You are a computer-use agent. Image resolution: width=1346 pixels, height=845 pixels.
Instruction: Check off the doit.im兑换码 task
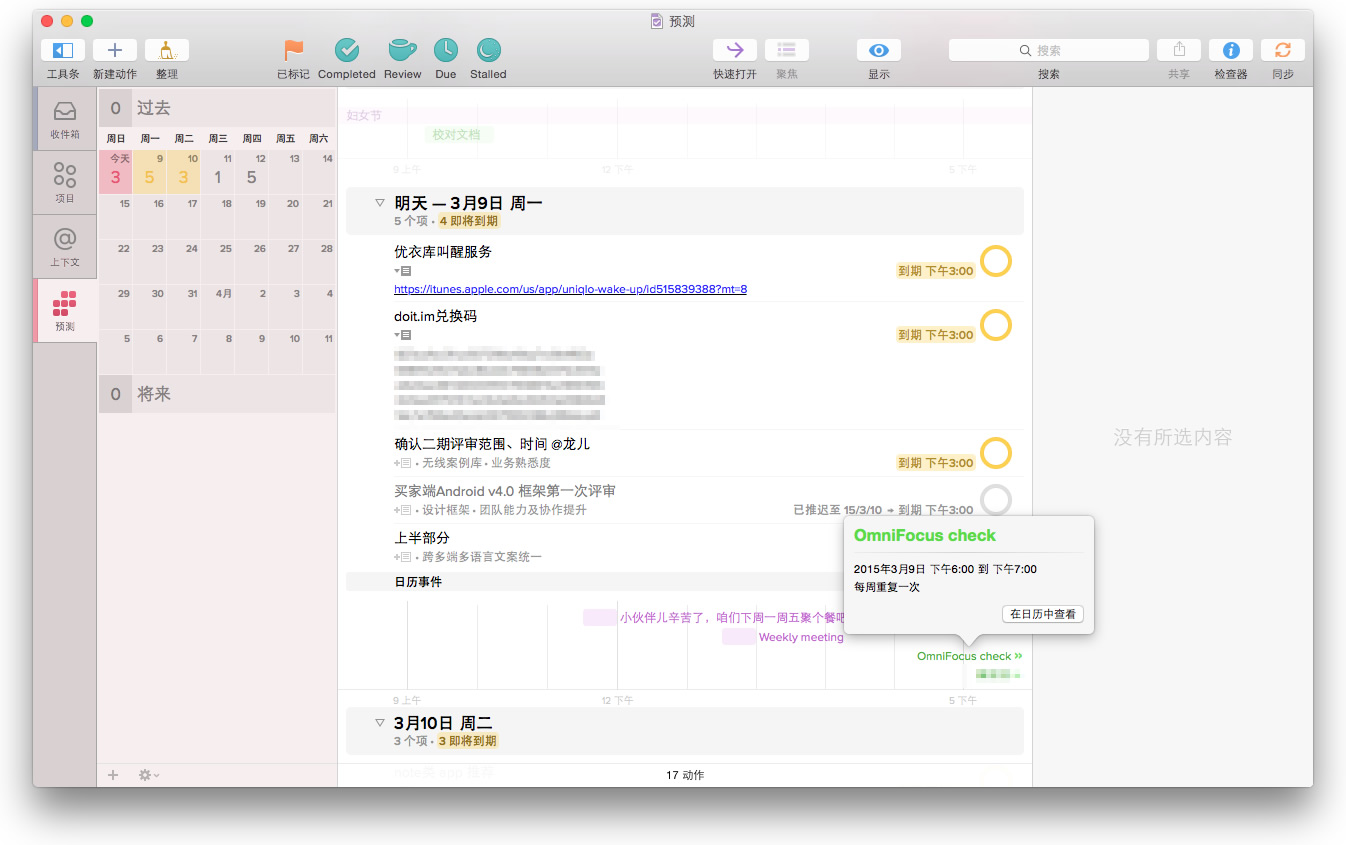click(x=995, y=325)
